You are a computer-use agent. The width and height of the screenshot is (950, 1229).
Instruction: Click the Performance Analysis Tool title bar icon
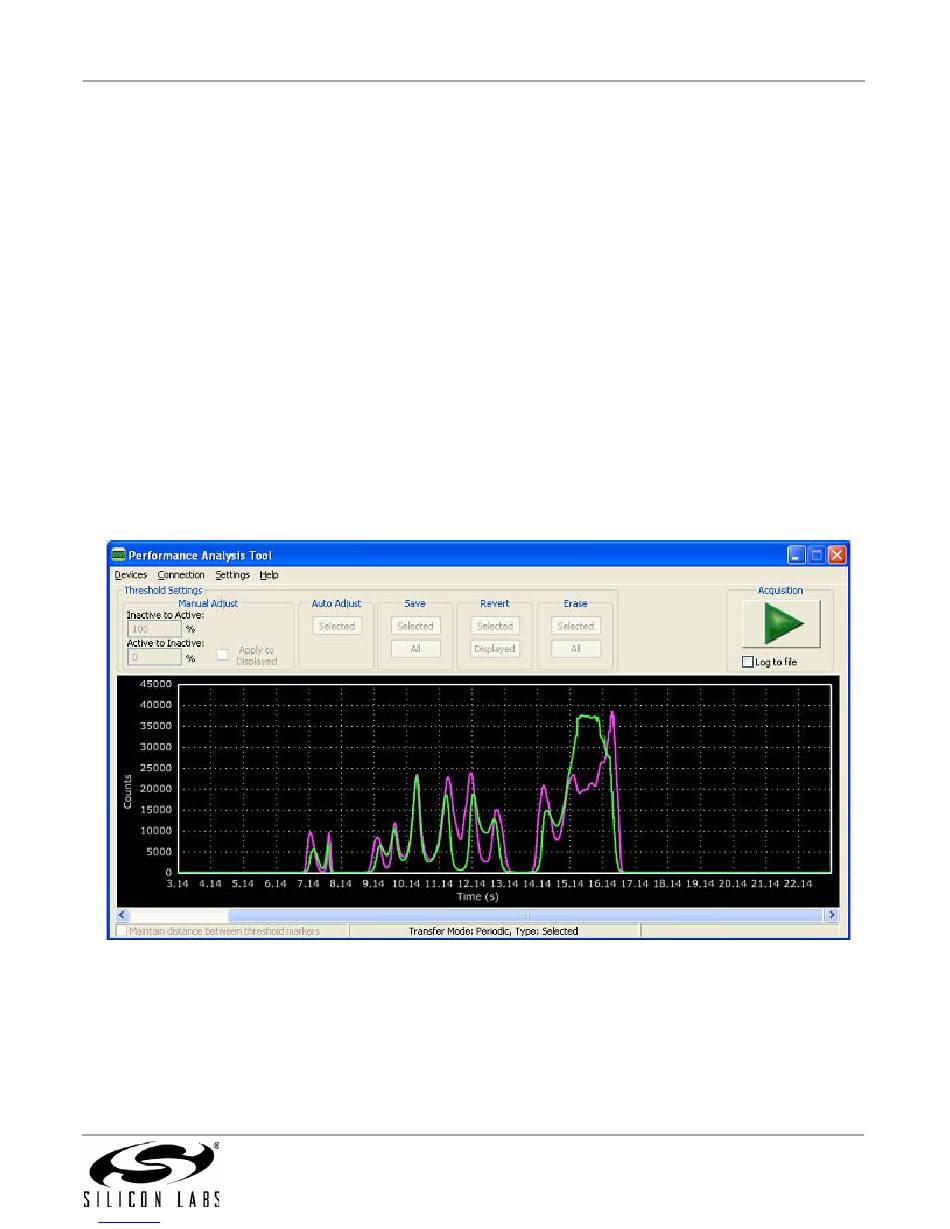(x=119, y=555)
